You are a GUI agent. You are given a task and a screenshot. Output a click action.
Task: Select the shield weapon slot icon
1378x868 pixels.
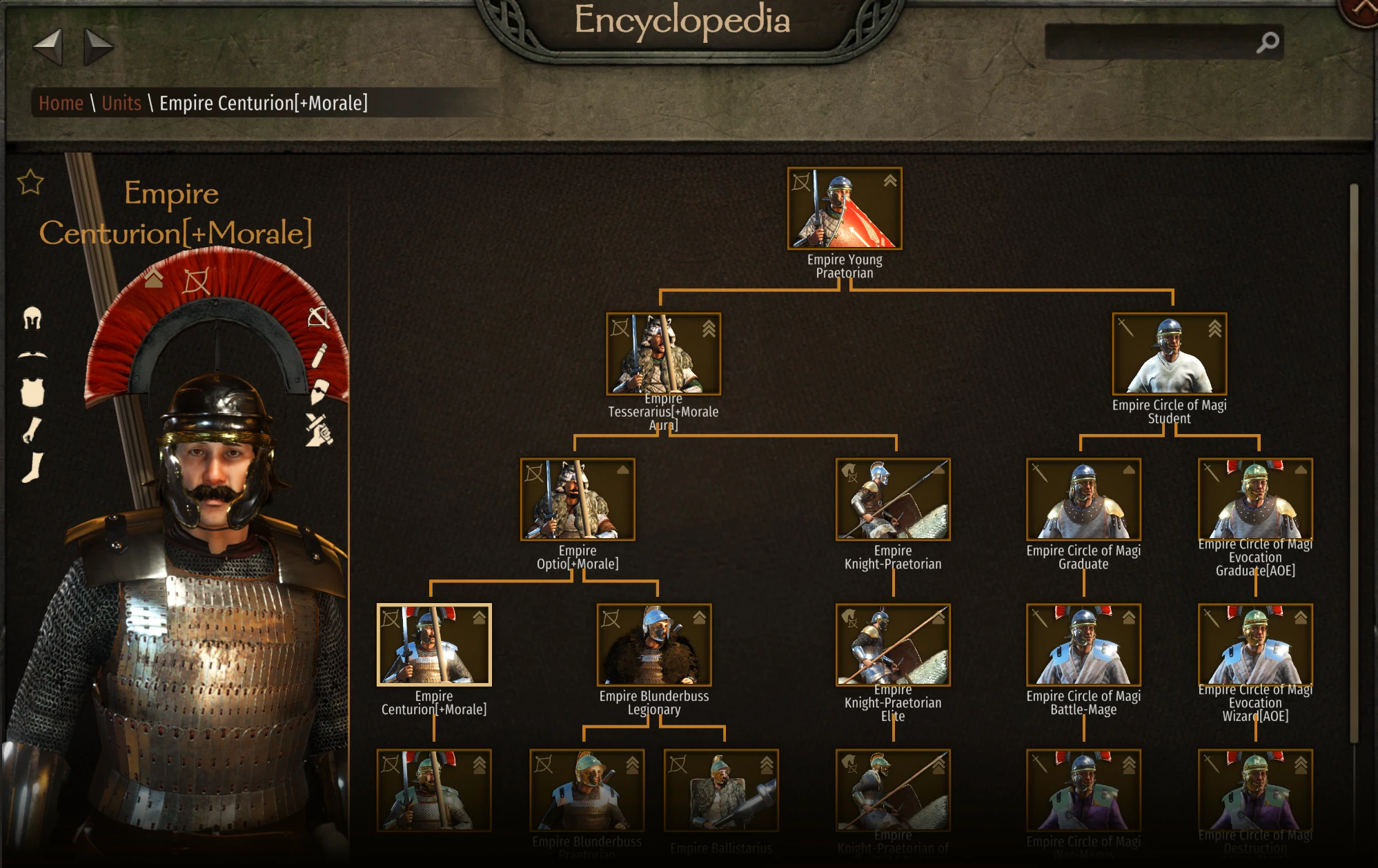pyautogui.click(x=318, y=391)
